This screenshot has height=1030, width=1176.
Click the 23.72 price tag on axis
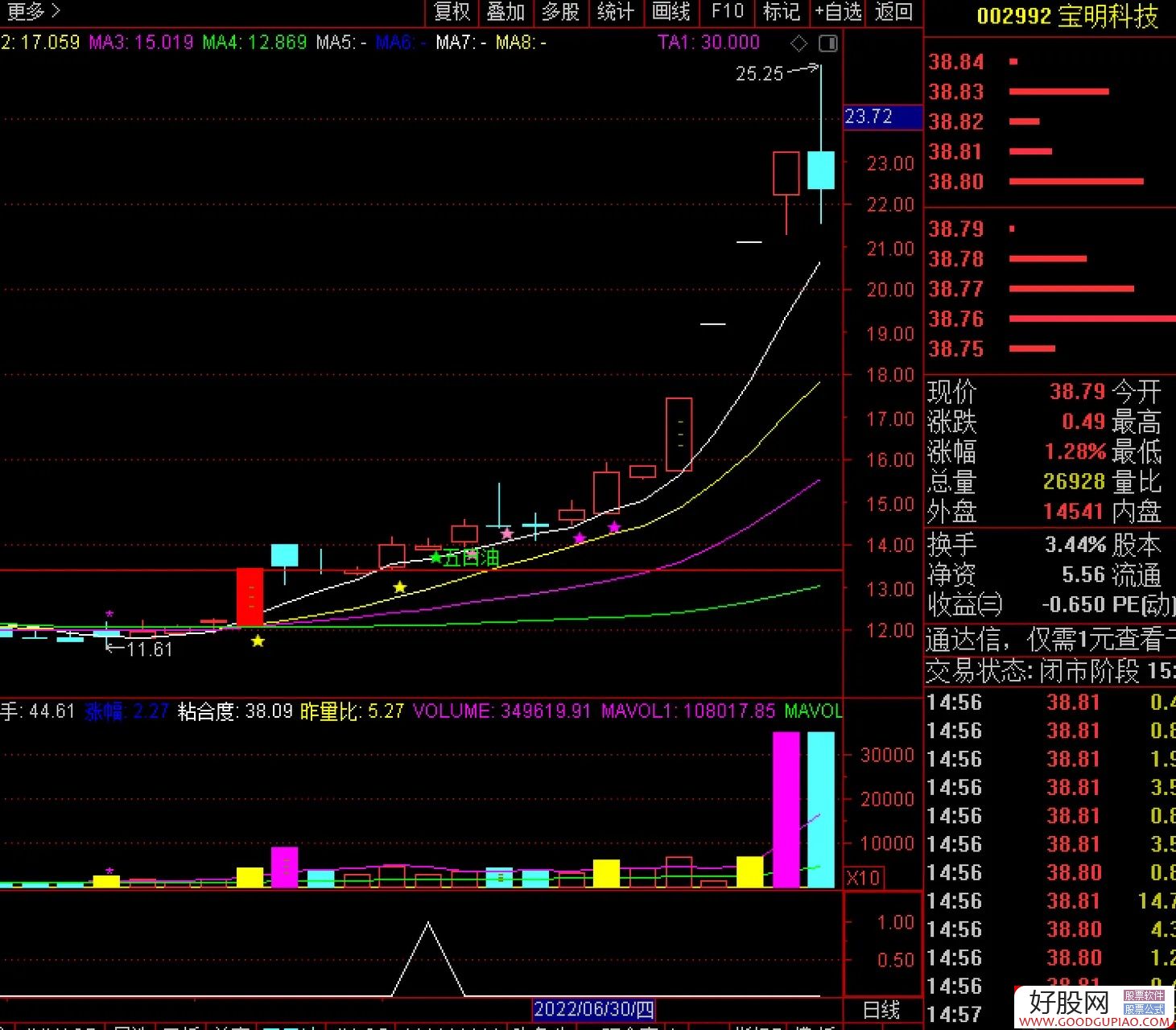point(882,117)
